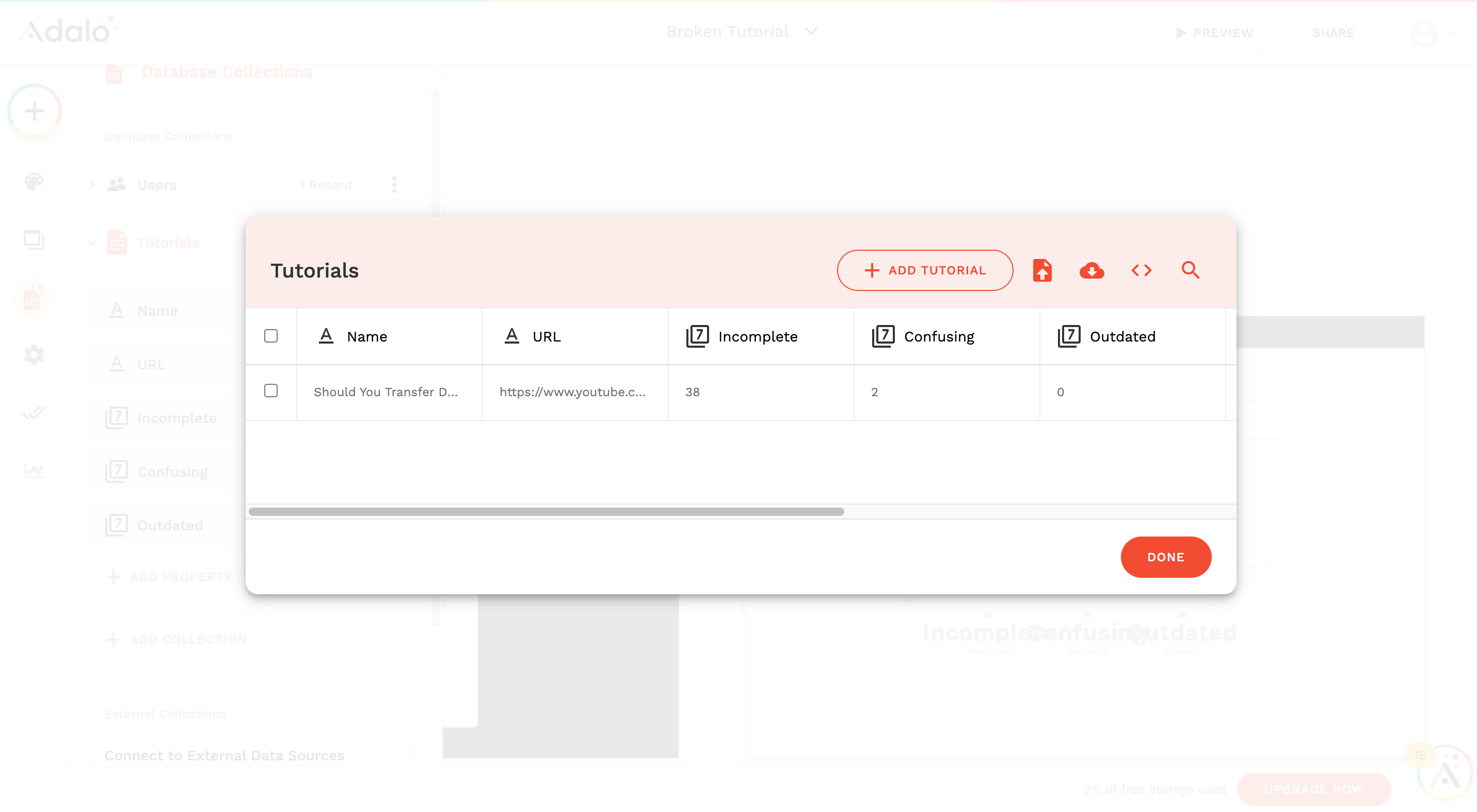Open the API code brackets icon
The width and height of the screenshot is (1477, 812).
pyautogui.click(x=1141, y=270)
